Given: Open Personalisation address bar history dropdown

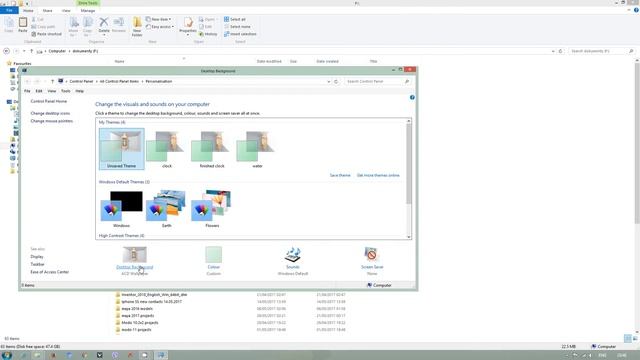Looking at the screenshot, I should pos(329,81).
